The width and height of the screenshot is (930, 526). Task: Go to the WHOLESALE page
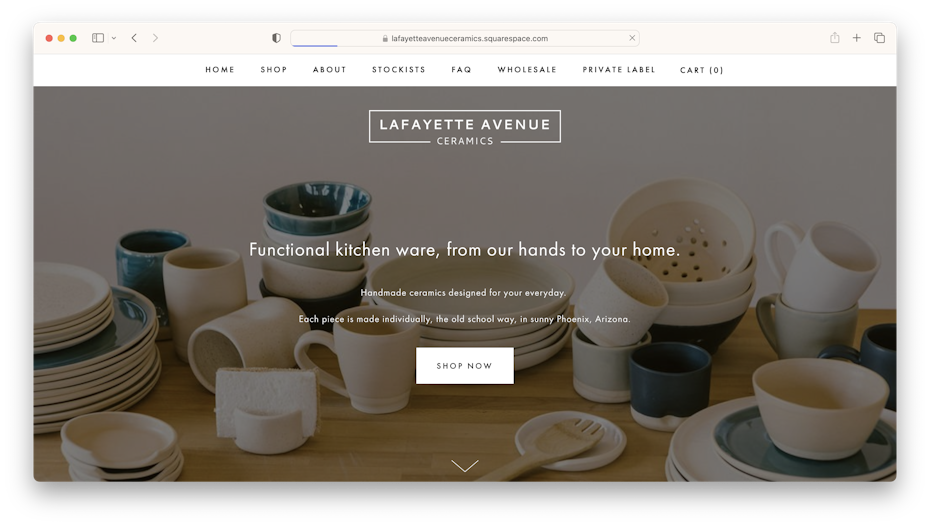(x=527, y=70)
